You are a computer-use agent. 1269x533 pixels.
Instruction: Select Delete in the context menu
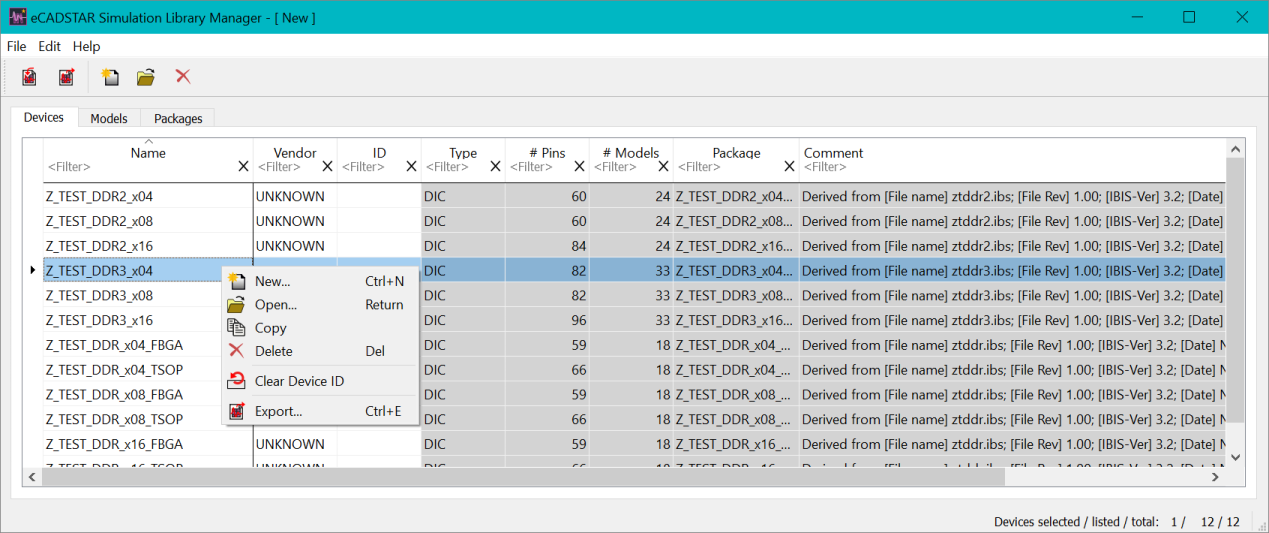[320, 351]
